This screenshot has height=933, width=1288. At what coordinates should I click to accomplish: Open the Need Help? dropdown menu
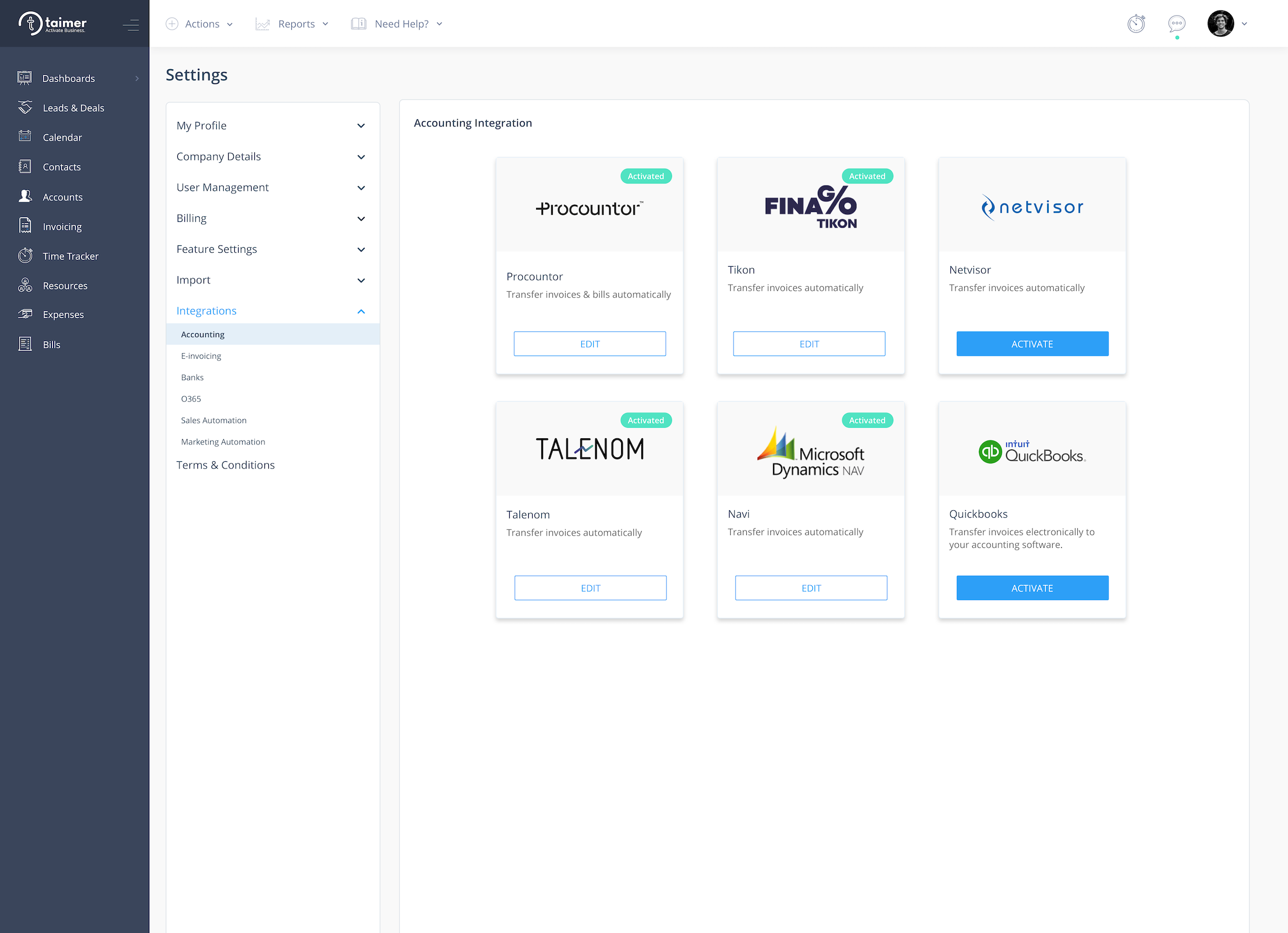pyautogui.click(x=396, y=24)
